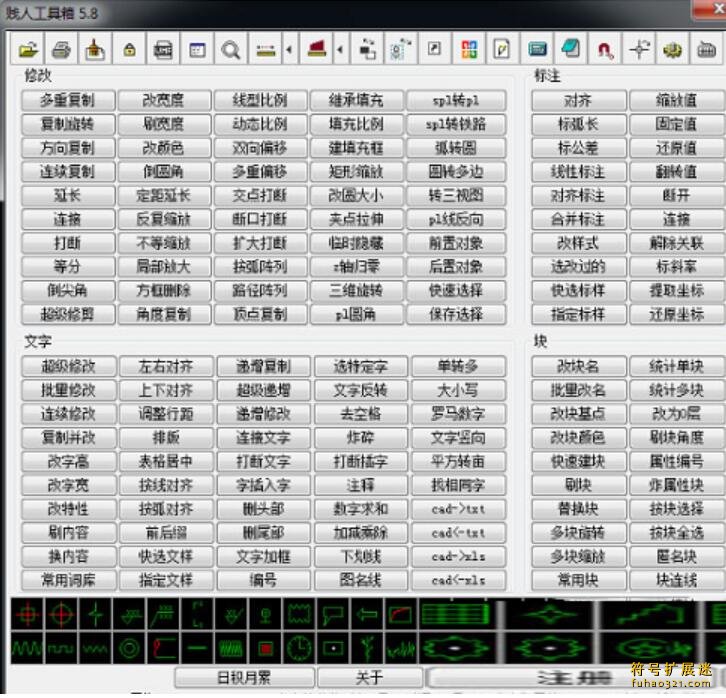Click the 局部放大 button
Viewport: 726px width, 698px height.
(164, 266)
